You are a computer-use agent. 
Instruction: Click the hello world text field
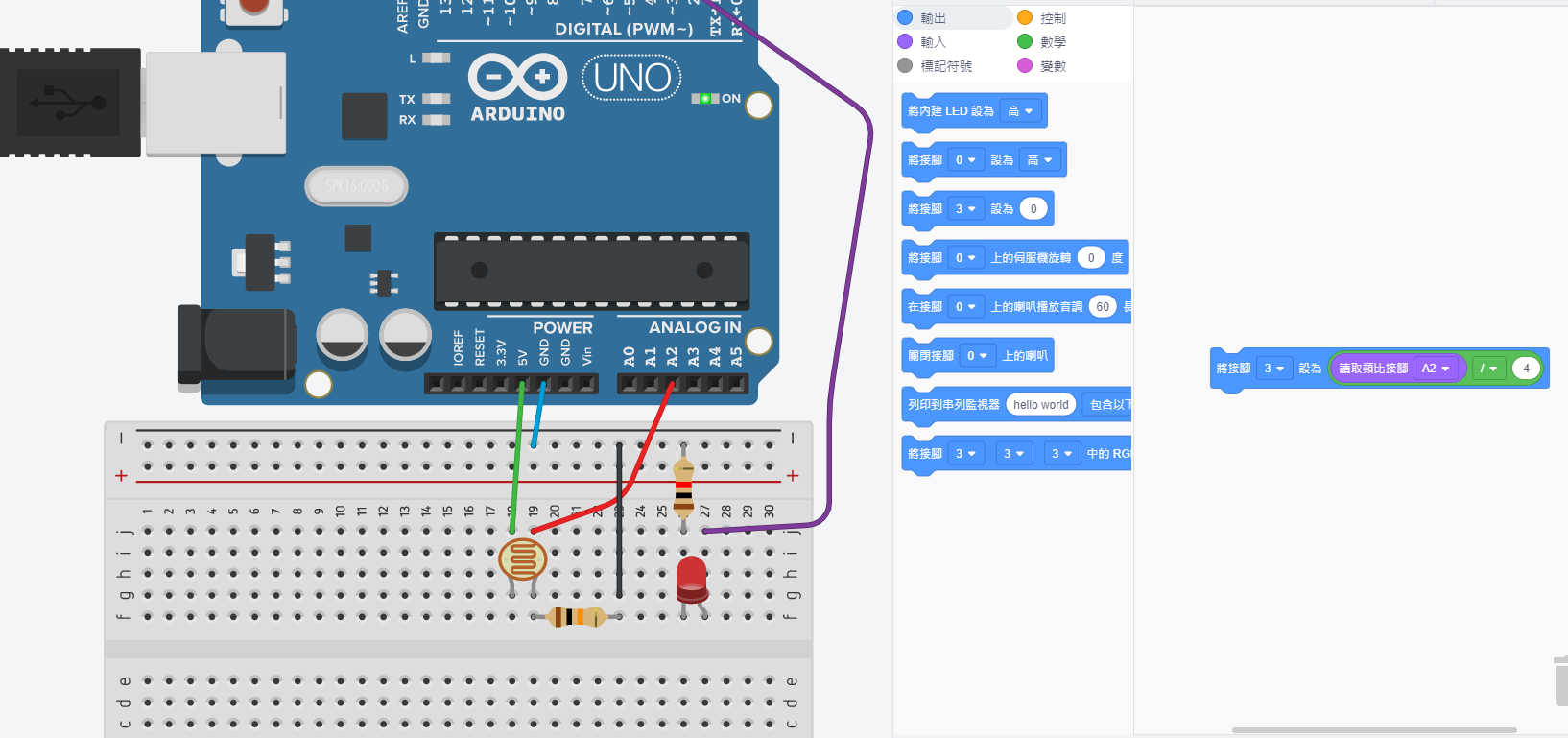1040,405
